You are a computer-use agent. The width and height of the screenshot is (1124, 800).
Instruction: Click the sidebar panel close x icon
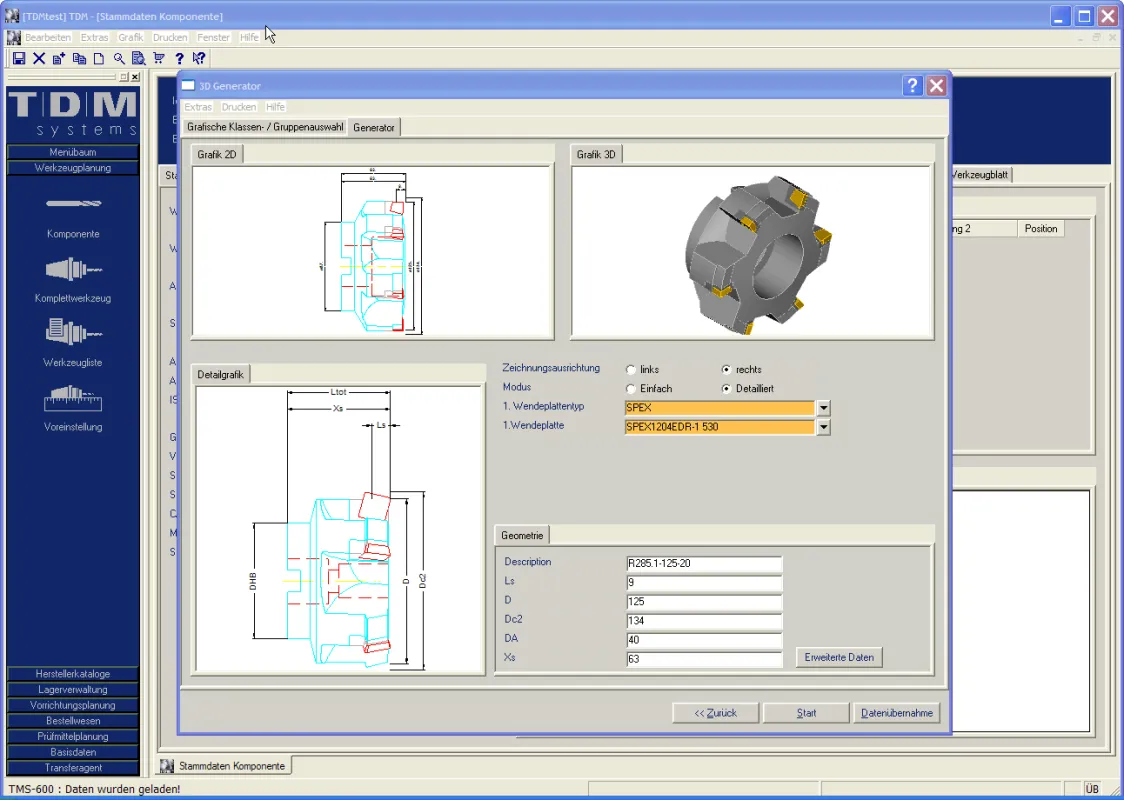coord(135,77)
